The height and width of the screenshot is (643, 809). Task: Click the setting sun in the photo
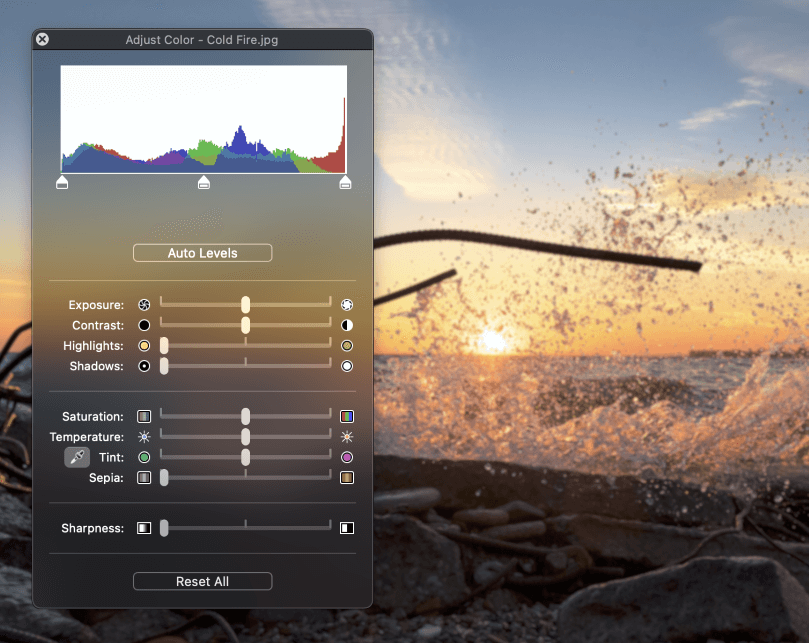(493, 341)
